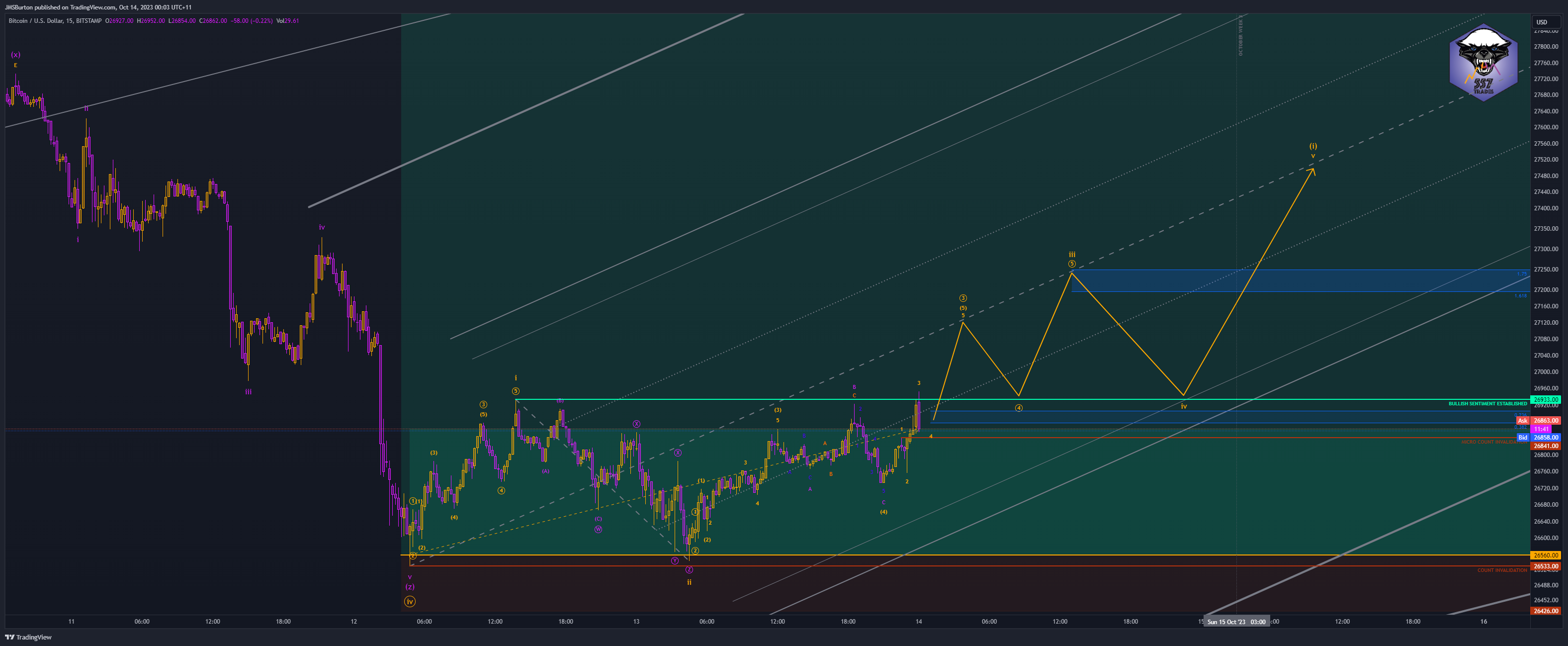Click the orange 26560.00 price label
Viewport: 1568px width, 646px height.
click(1546, 554)
